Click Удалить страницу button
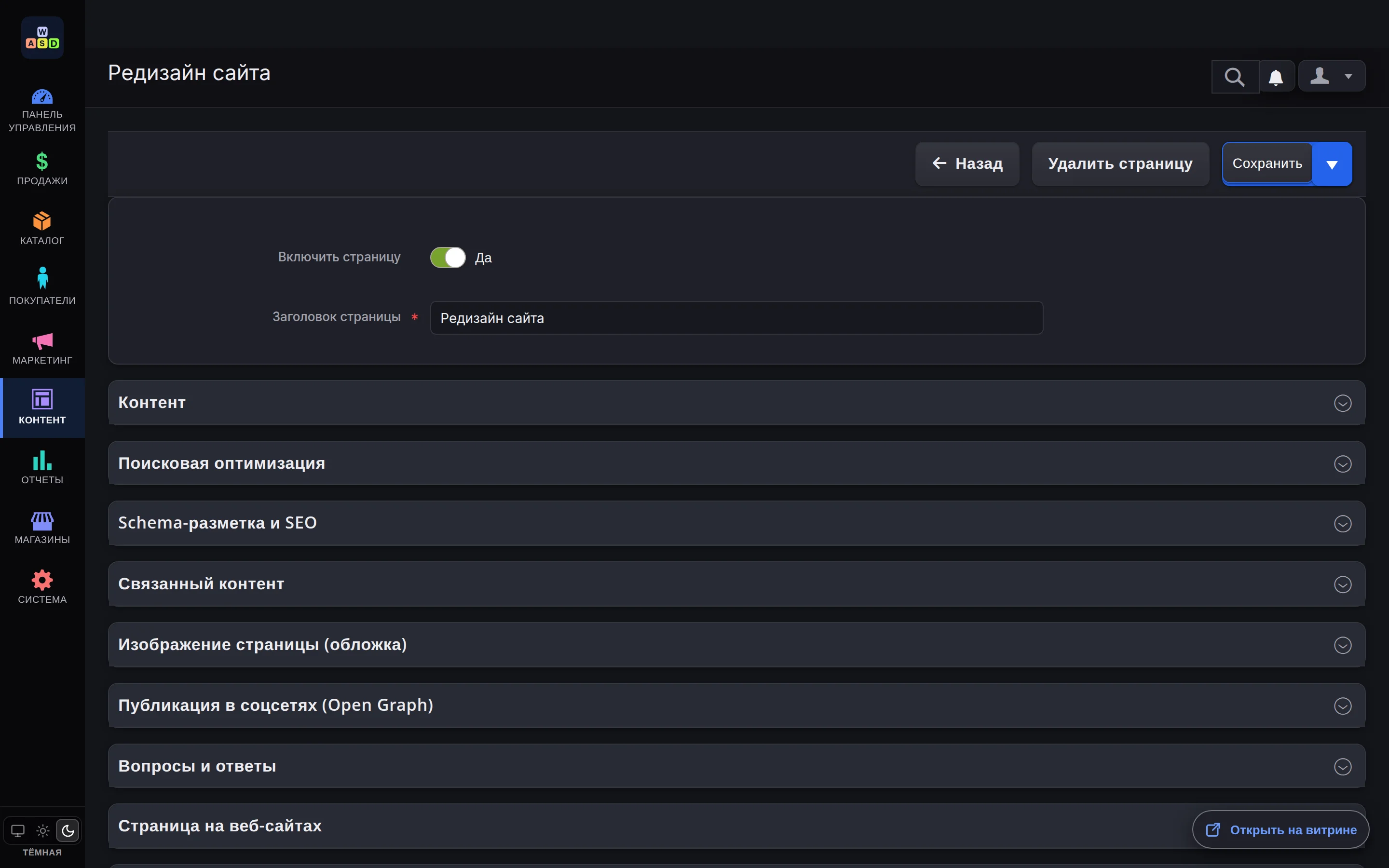Viewport: 1389px width, 868px height. (x=1120, y=164)
